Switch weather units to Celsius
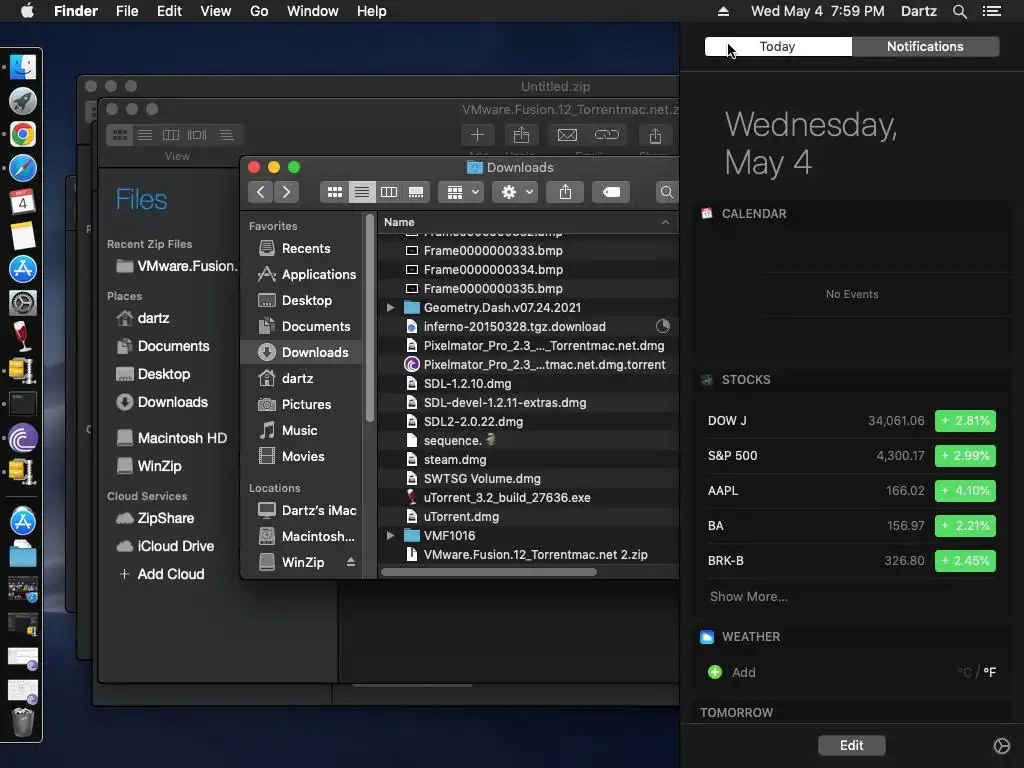The width and height of the screenshot is (1024, 768). 965,672
